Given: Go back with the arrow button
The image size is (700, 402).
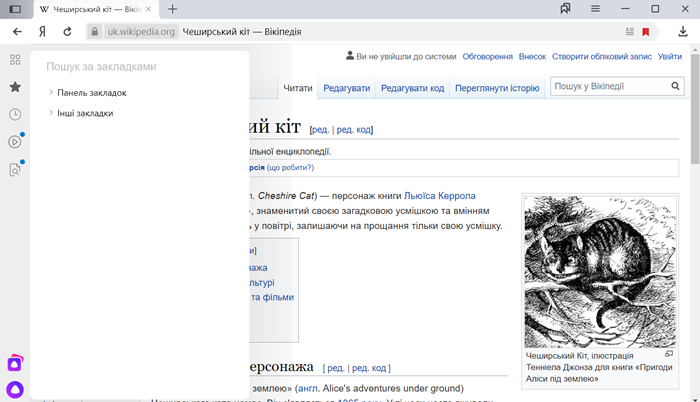Looking at the screenshot, I should 17,32.
